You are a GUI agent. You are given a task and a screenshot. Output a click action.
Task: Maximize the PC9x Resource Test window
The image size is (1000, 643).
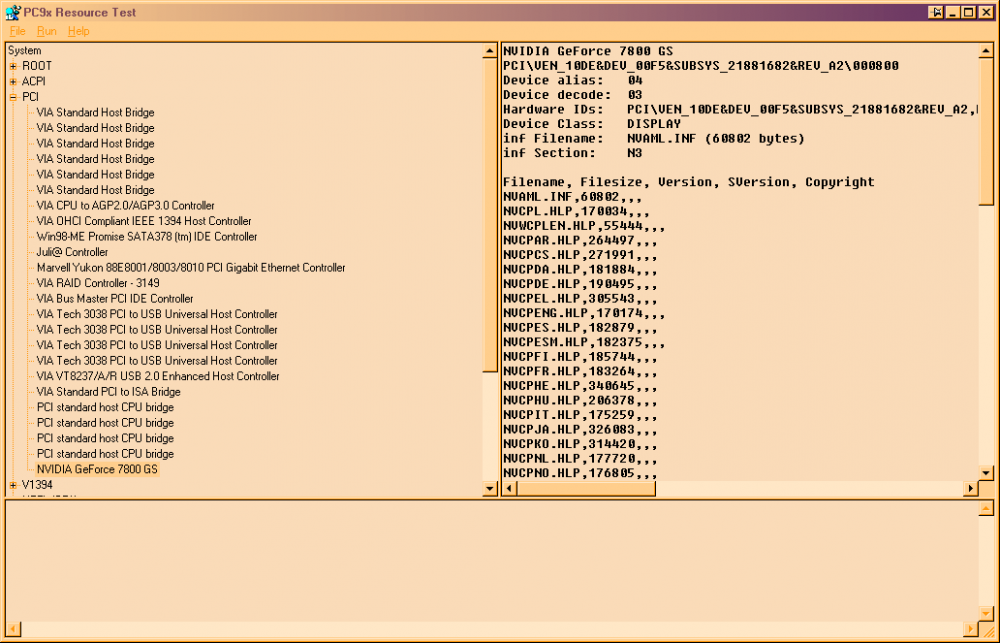(968, 12)
